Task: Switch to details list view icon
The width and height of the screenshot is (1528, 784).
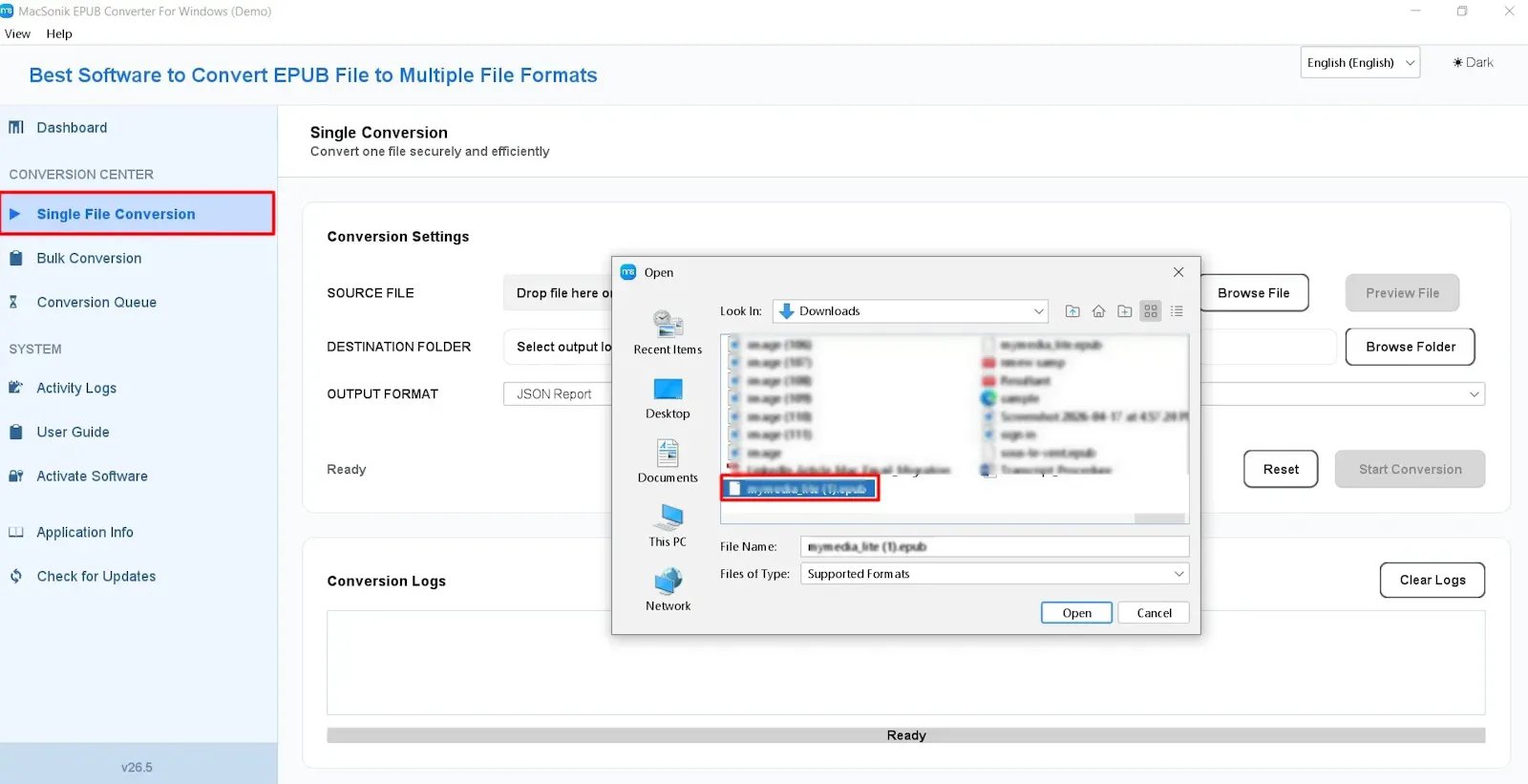Action: 1177,311
